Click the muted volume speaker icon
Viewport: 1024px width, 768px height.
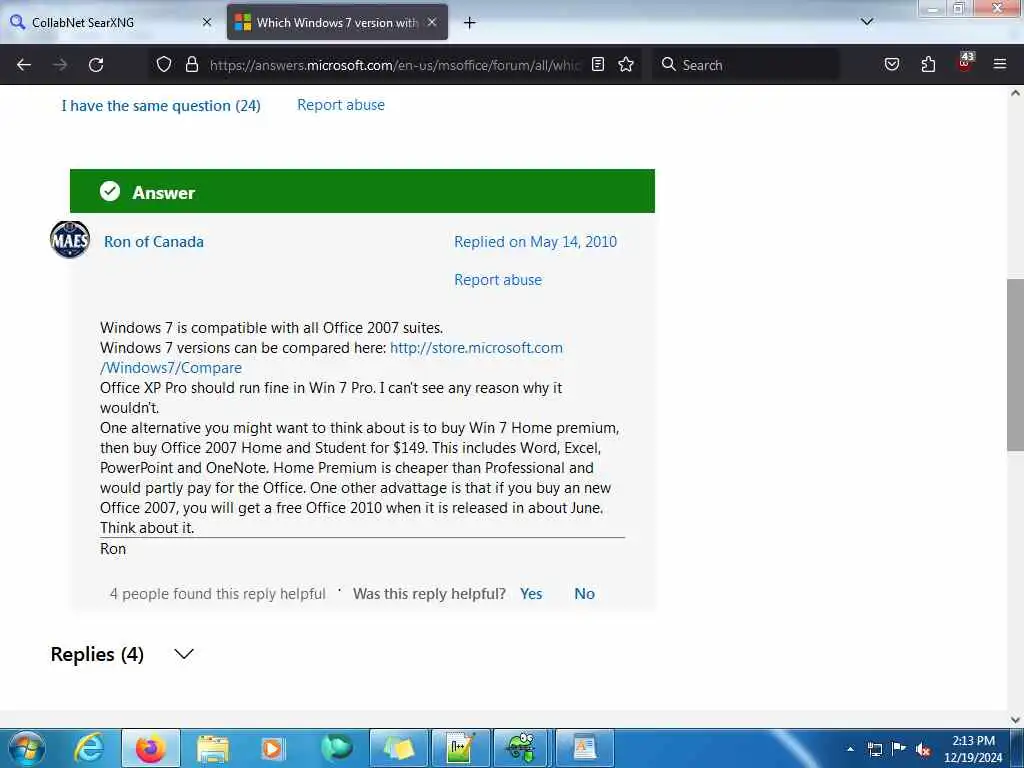tap(923, 749)
